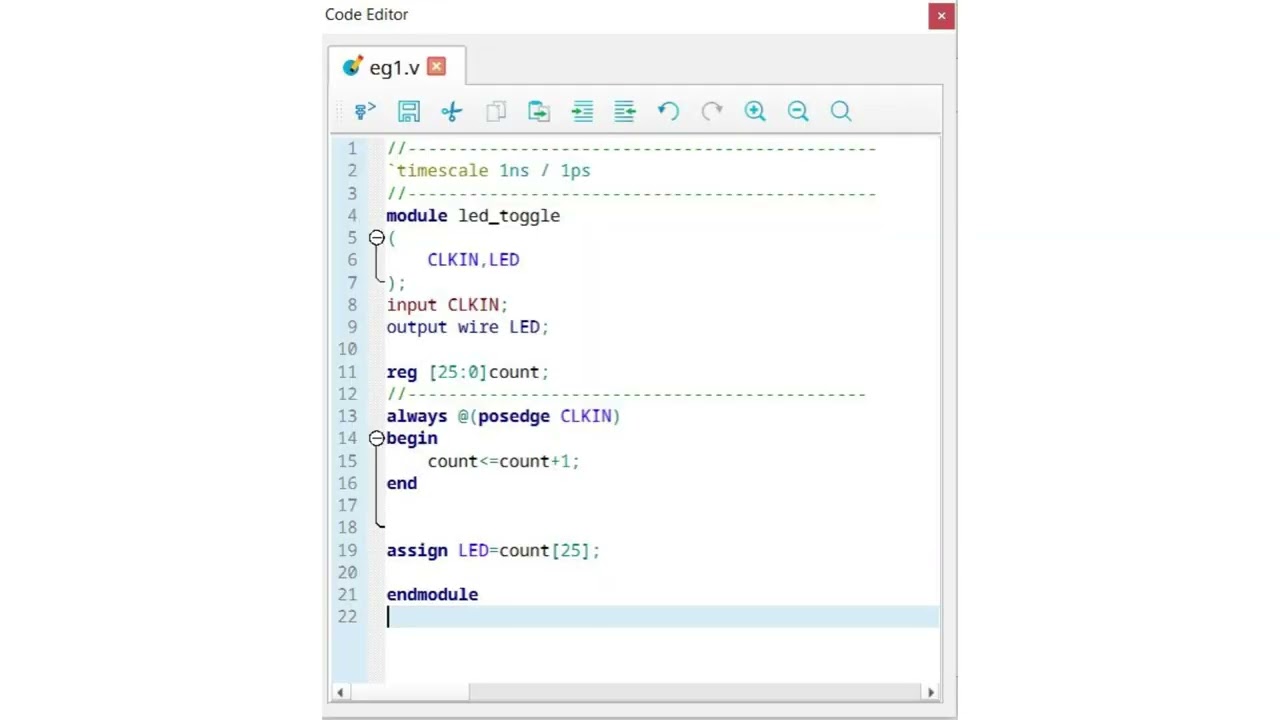Click the 'Code Editor' window title
This screenshot has width=1280, height=720.
(x=366, y=15)
